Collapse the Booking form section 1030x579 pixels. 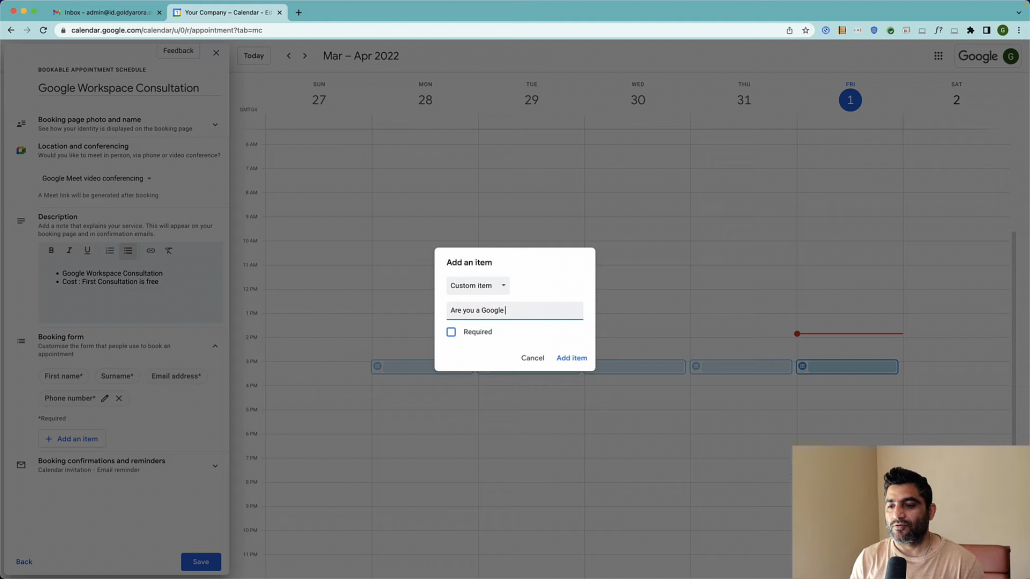[215, 346]
